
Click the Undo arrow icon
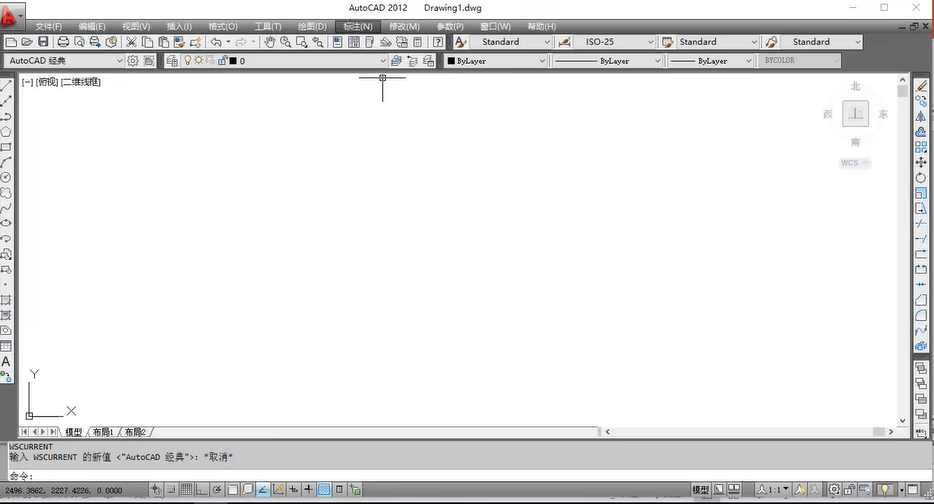pos(216,42)
